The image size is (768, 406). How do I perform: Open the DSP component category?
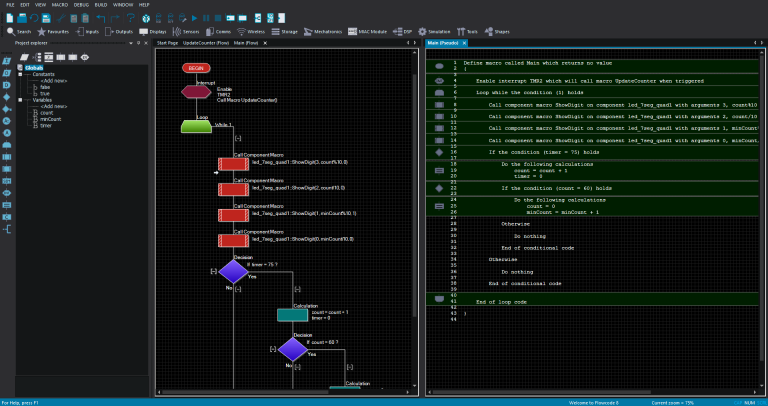pos(402,31)
